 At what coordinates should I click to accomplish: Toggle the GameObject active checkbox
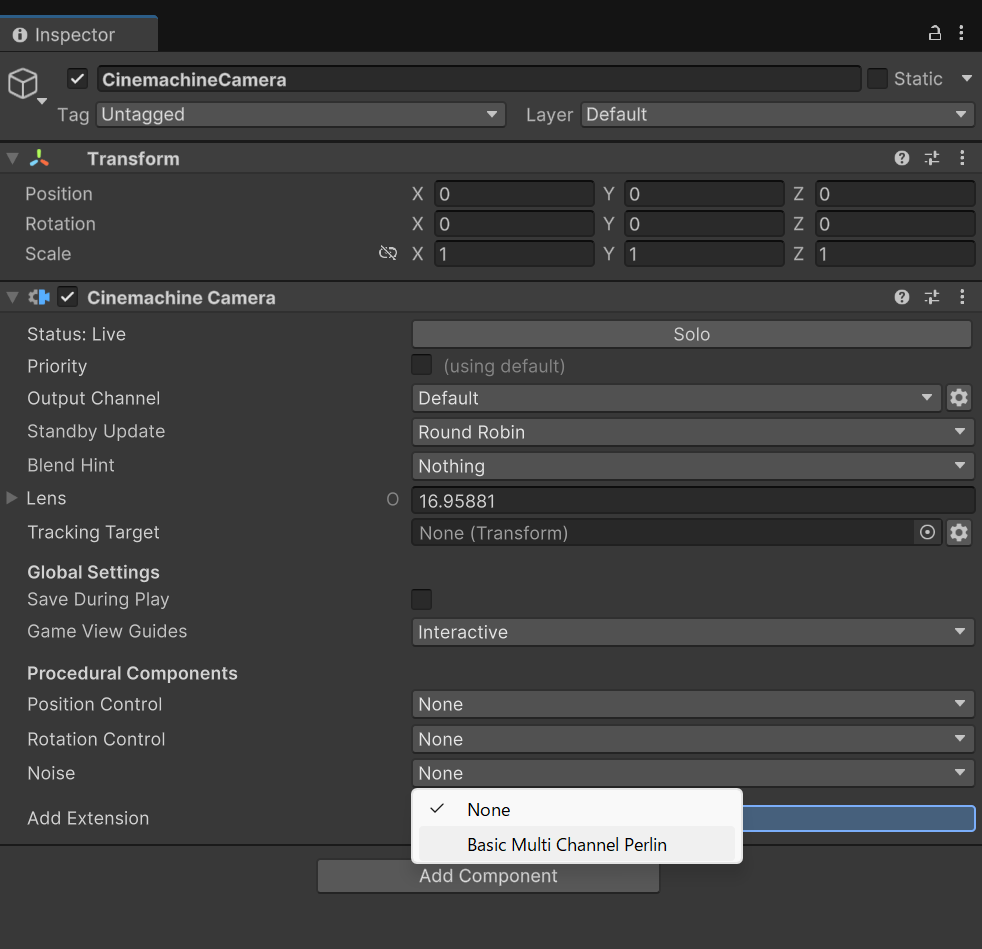pos(78,79)
